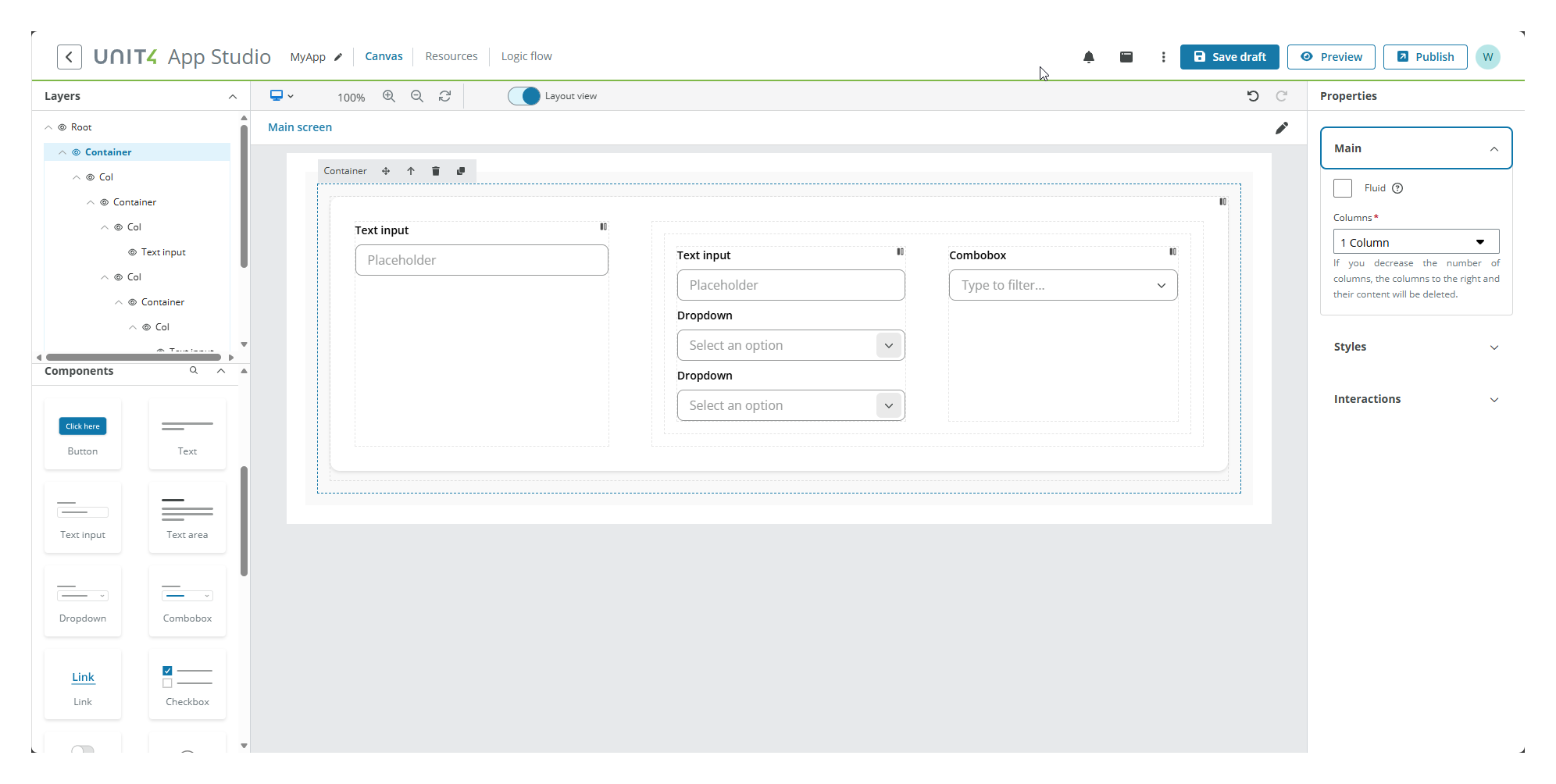Zoom in on the canvas
The image size is (1556, 784).
click(x=389, y=96)
